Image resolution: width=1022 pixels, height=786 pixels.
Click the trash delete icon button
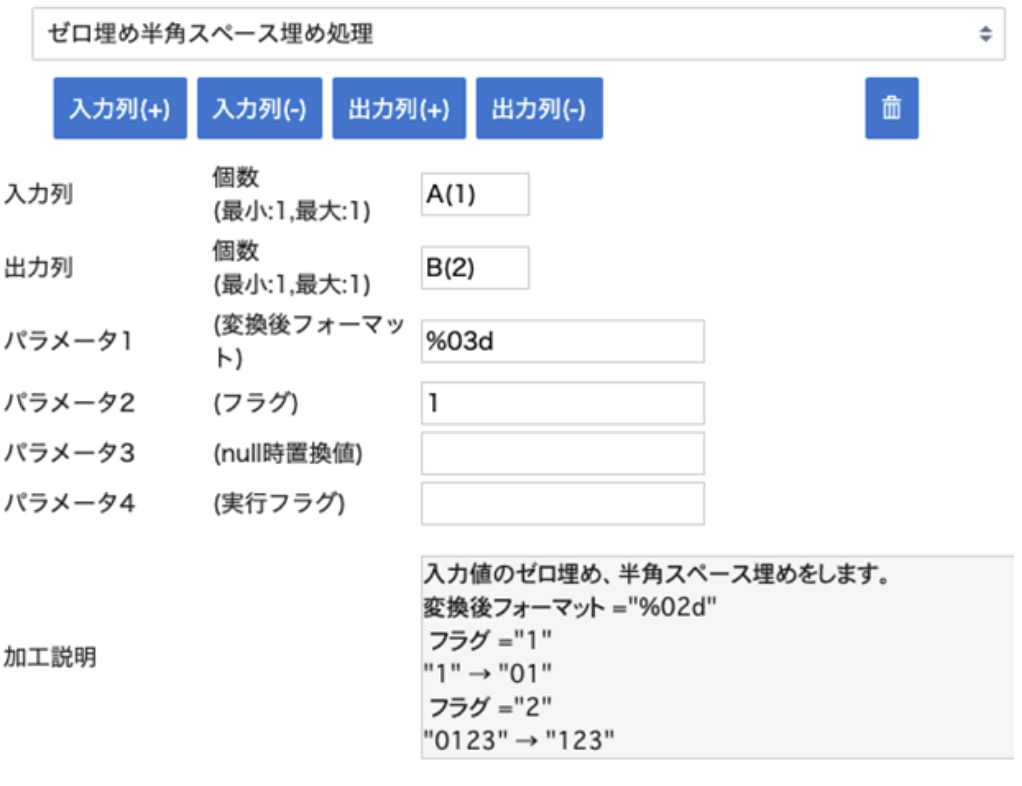(891, 108)
